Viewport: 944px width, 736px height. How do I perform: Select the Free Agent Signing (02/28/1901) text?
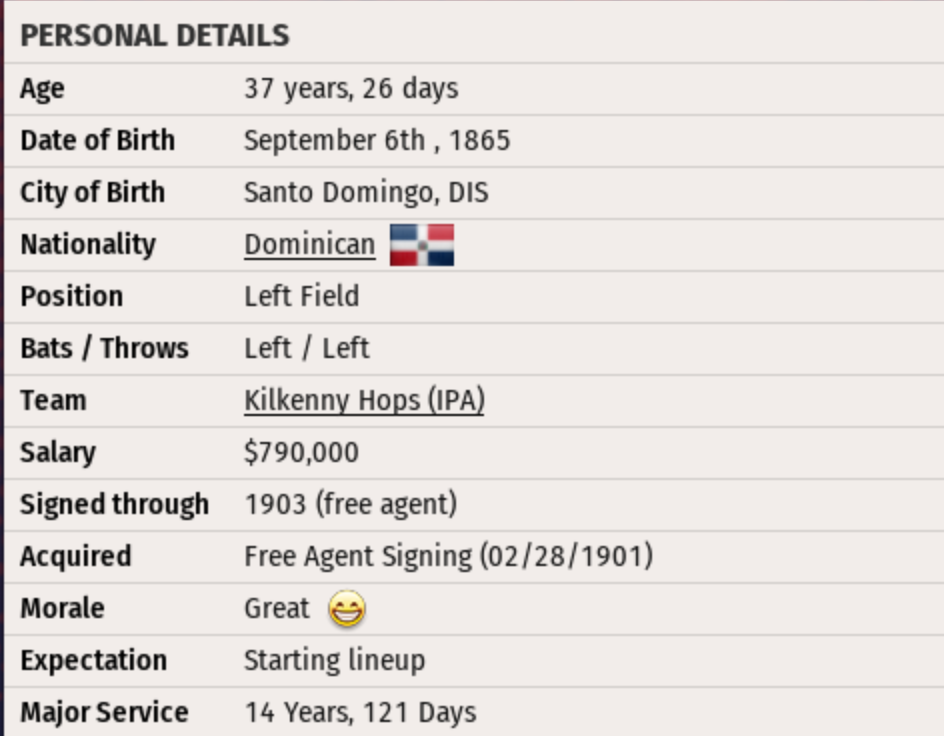pos(448,557)
